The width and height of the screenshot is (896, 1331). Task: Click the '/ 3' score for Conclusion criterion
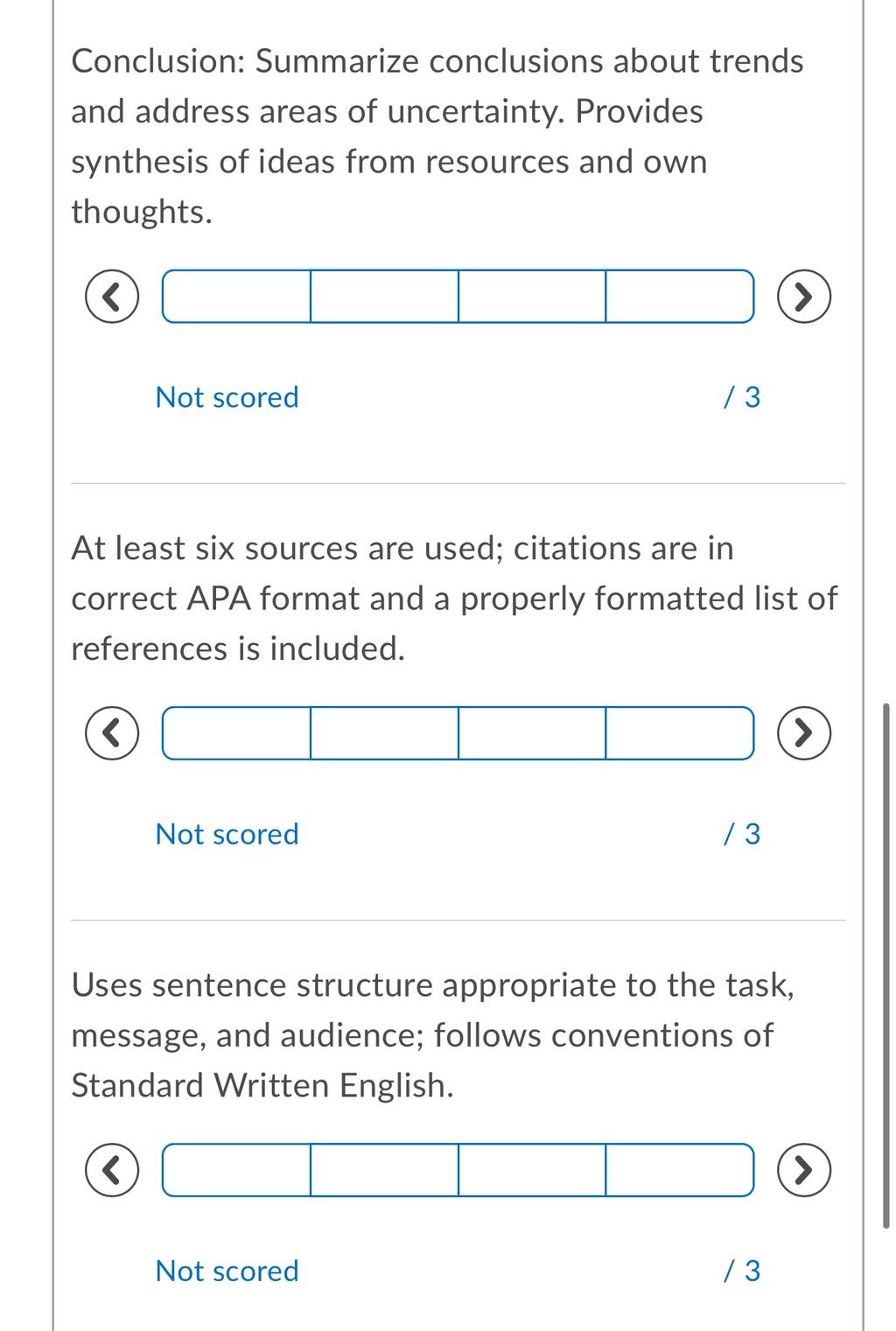(x=742, y=397)
